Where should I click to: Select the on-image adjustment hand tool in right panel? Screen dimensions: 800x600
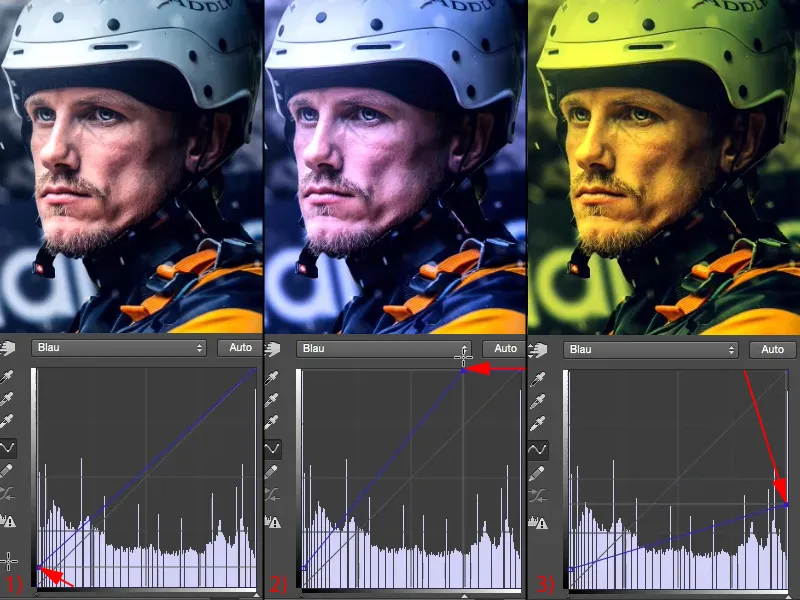point(538,351)
